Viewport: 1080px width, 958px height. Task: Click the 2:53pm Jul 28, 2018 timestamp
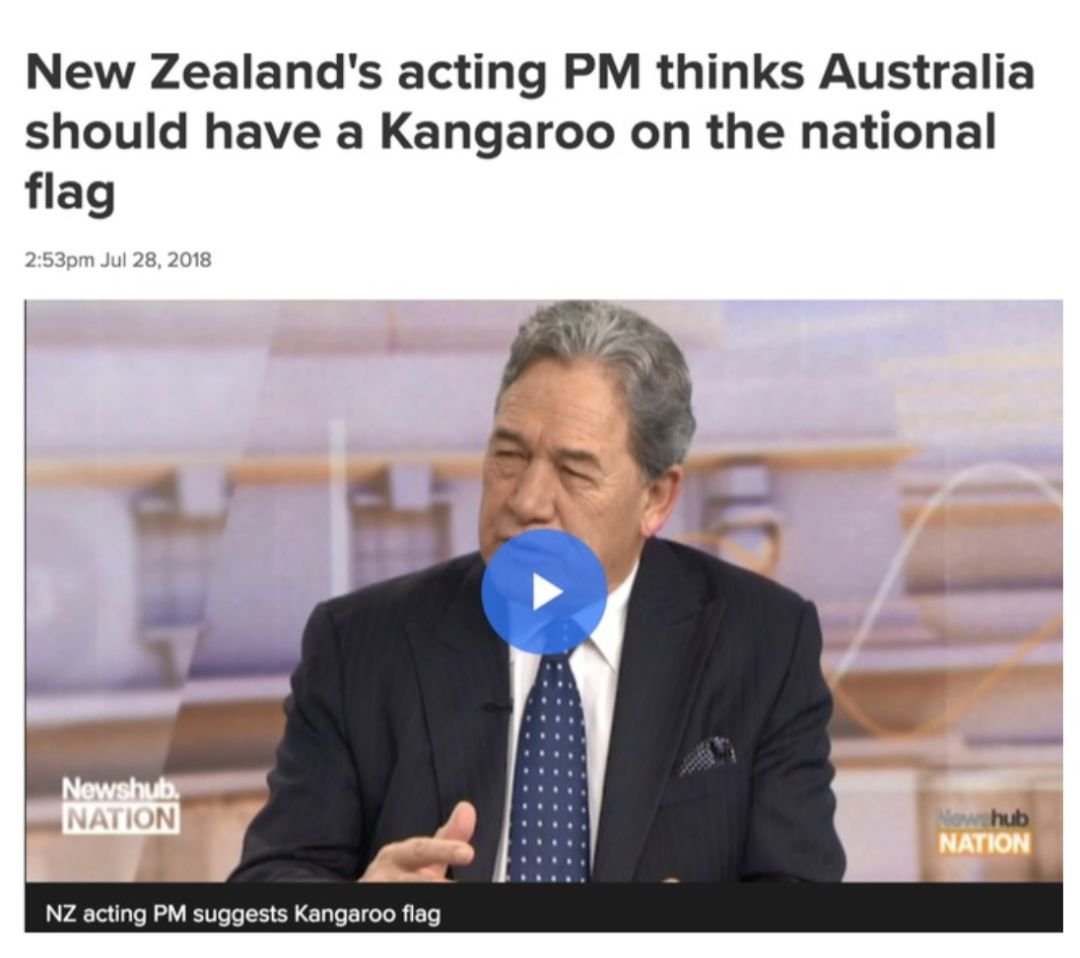[118, 260]
